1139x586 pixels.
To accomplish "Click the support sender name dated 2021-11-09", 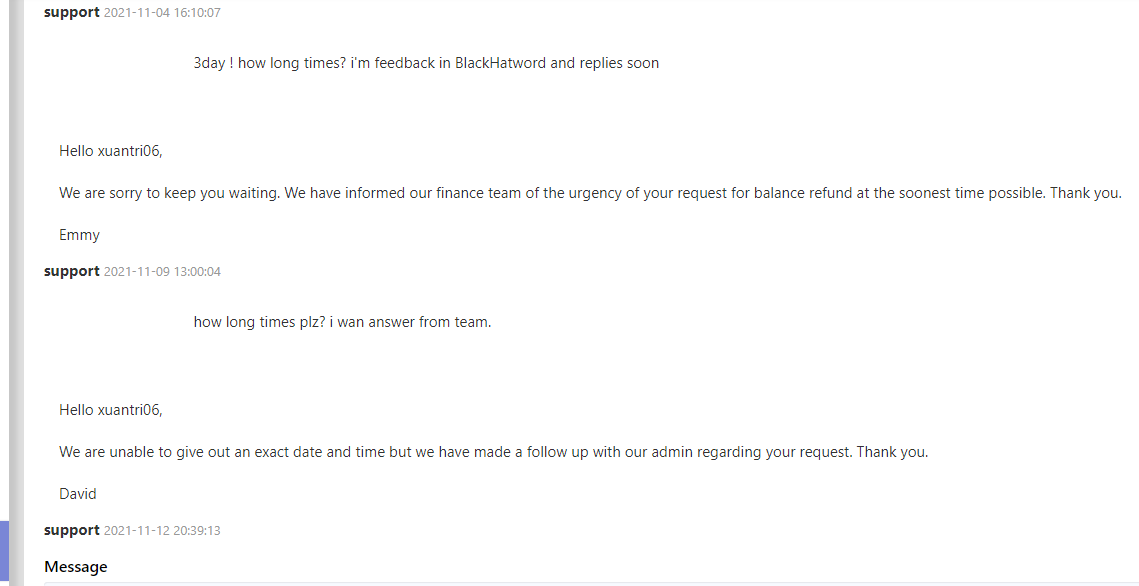I will tap(71, 271).
